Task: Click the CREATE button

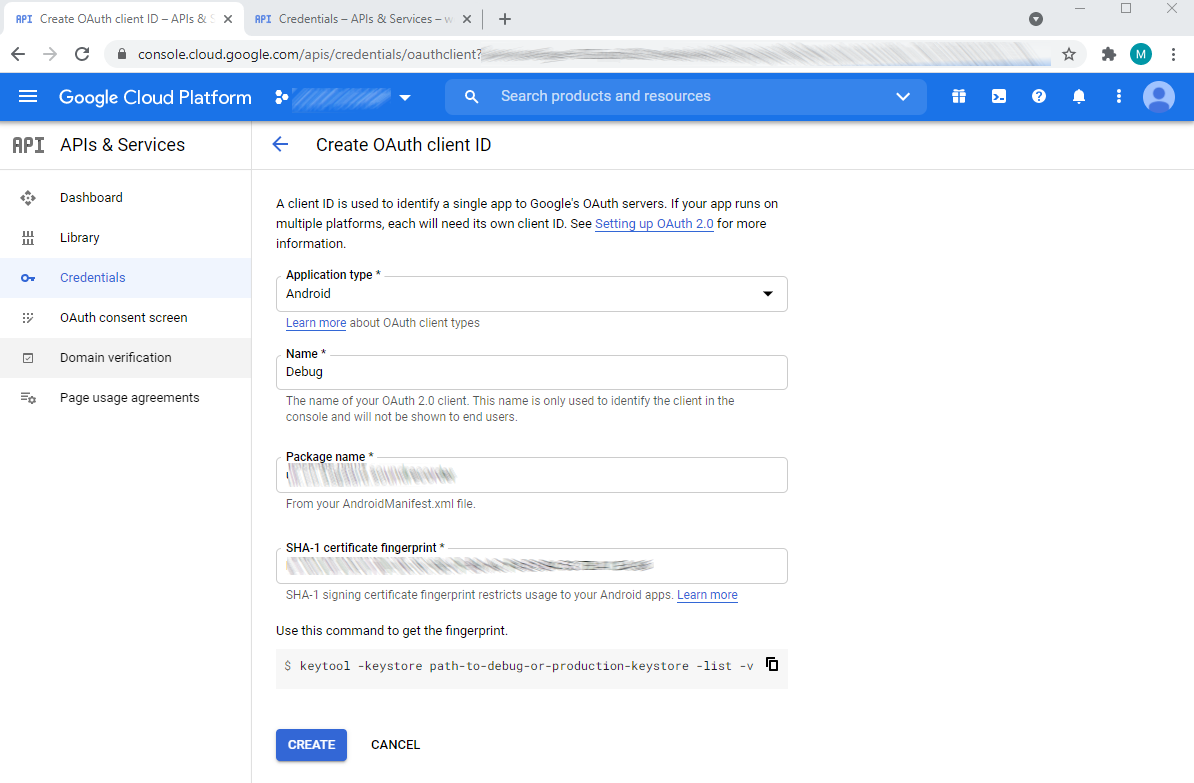Action: point(311,744)
